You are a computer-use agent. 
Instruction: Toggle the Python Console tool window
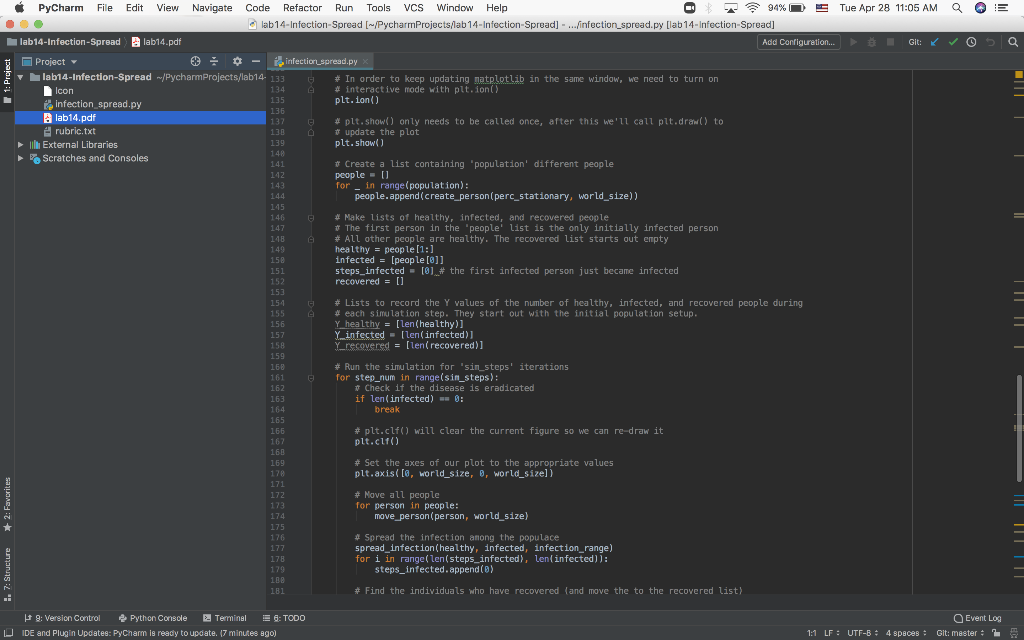point(153,618)
